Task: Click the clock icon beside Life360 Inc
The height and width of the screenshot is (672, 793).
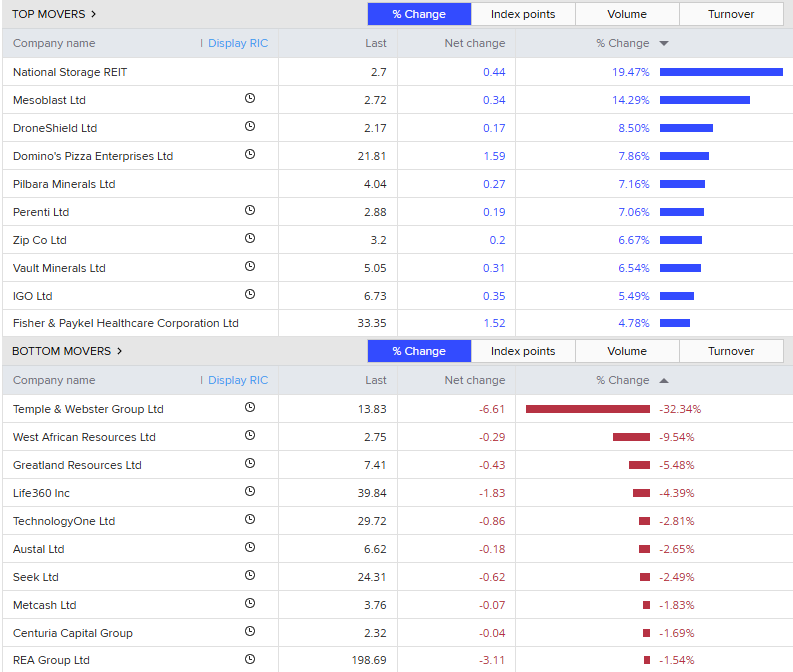Action: click(x=250, y=492)
